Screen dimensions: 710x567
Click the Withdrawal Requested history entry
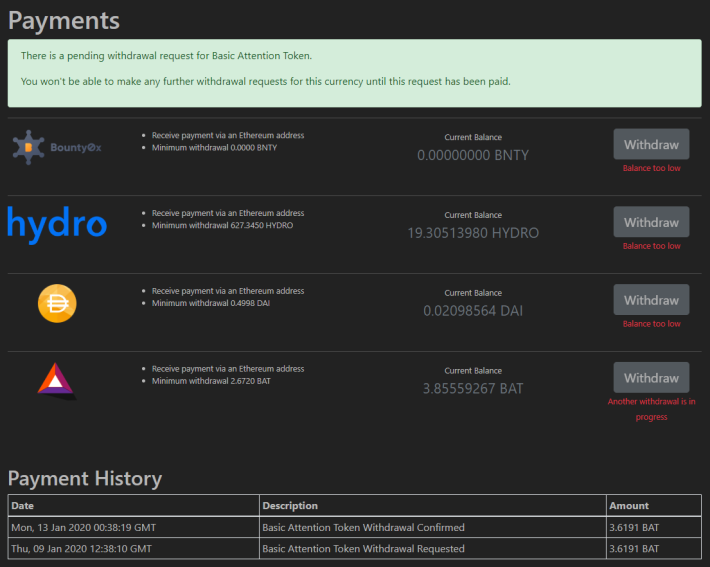[363, 548]
